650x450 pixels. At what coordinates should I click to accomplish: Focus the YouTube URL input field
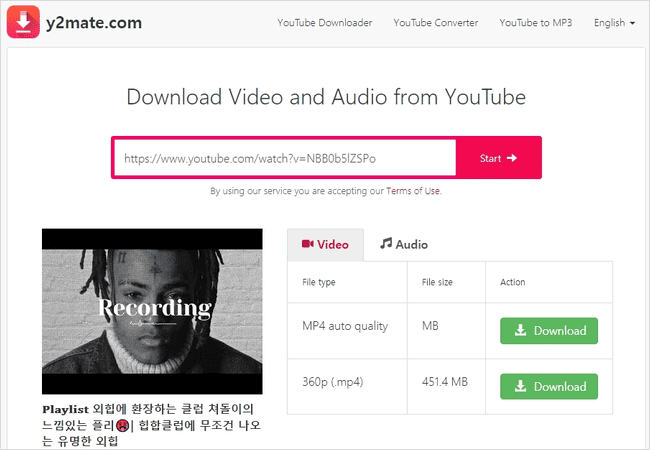[285, 158]
